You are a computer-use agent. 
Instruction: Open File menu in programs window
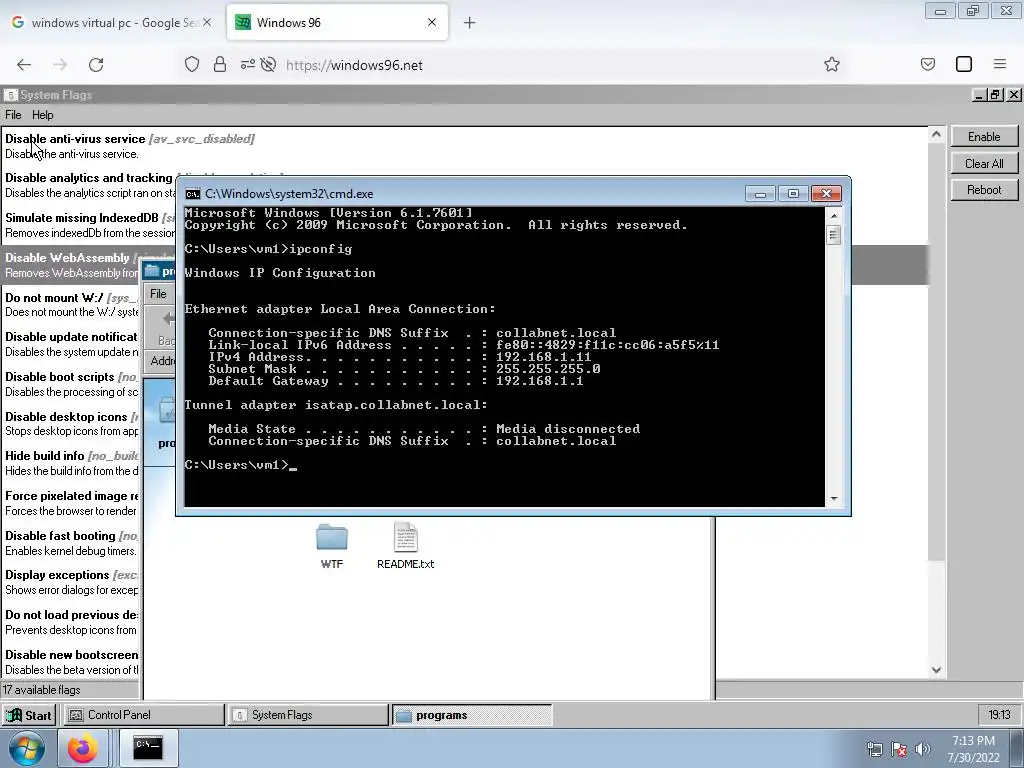[158, 294]
